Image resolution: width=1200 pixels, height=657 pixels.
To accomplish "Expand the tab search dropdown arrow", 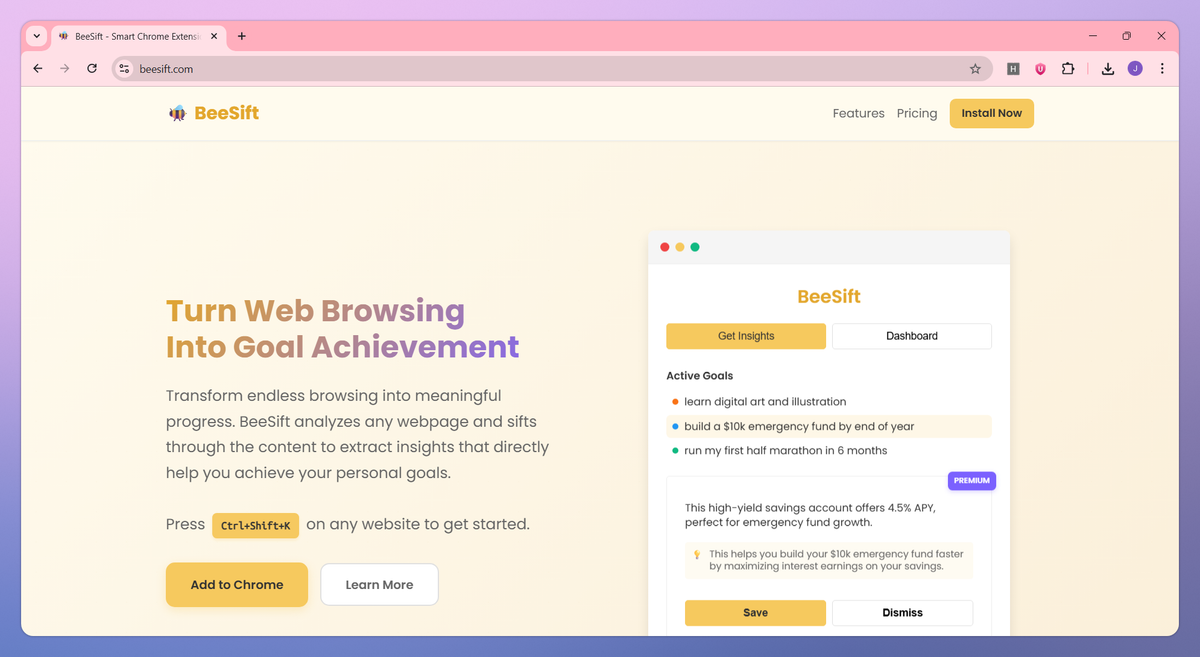I will tap(37, 36).
